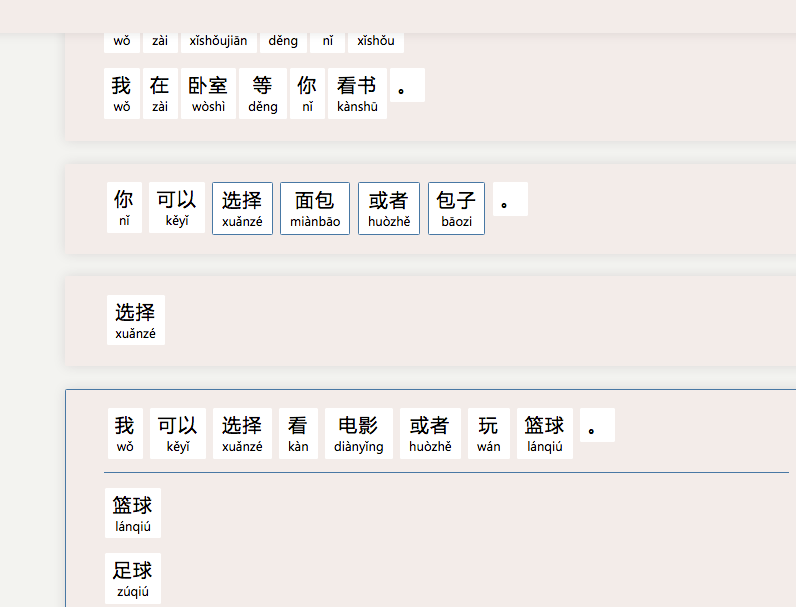Image resolution: width=796 pixels, height=607 pixels.
Task: Select 可以 in the 电影 sentence
Action: (x=176, y=434)
